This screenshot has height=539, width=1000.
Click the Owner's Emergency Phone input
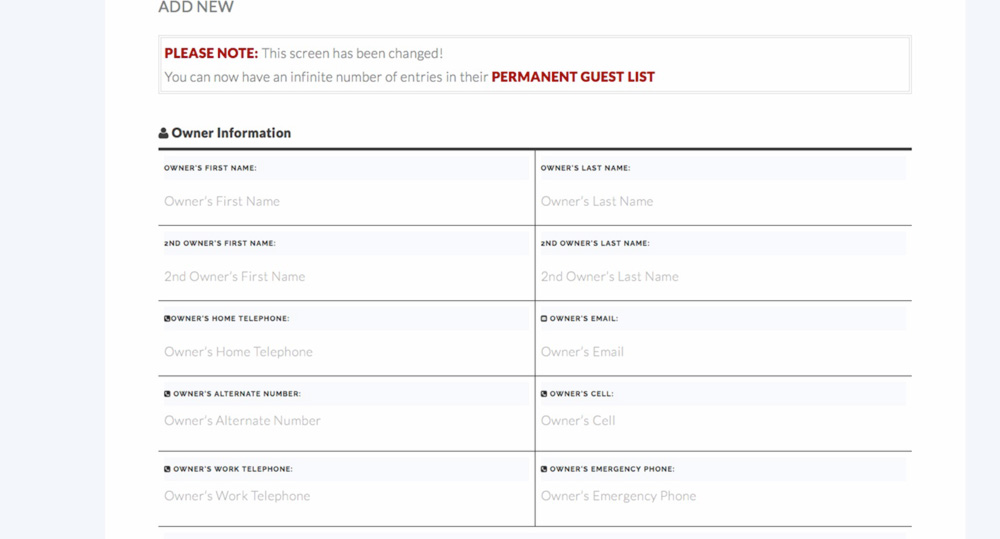pyautogui.click(x=723, y=496)
